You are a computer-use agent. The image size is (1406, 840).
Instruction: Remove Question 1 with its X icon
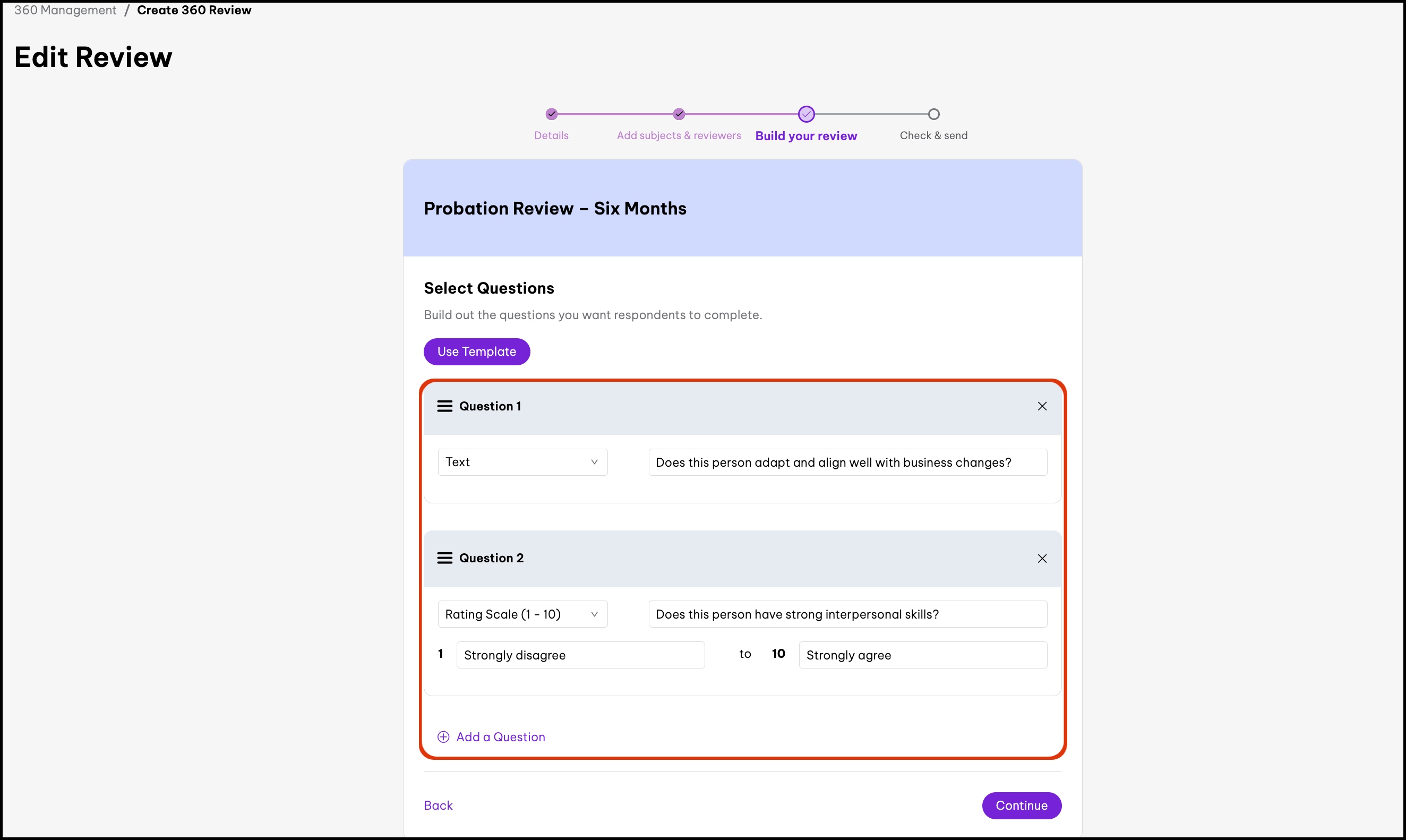click(x=1041, y=406)
